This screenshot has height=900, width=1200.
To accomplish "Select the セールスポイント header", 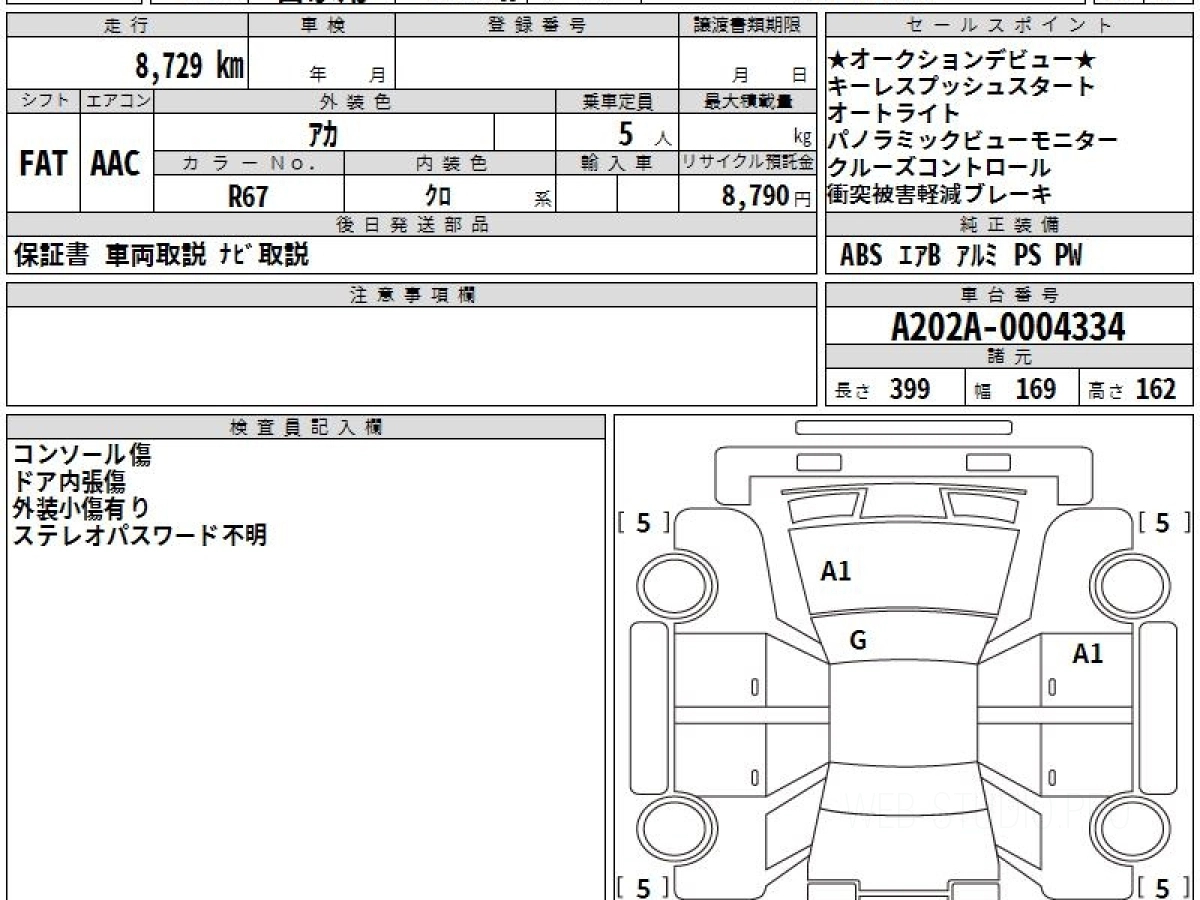I will pos(1010,26).
